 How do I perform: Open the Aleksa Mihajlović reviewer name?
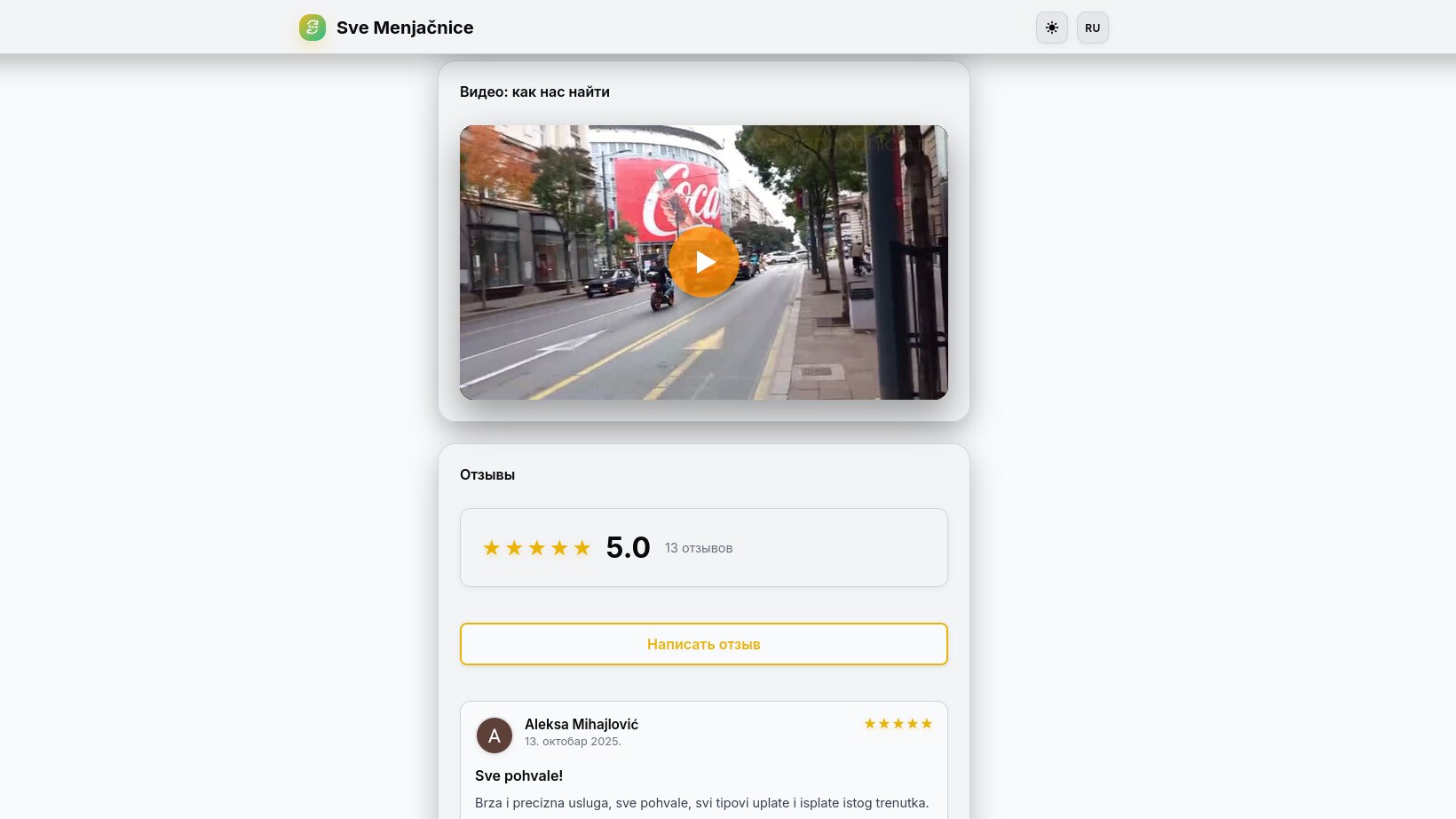pos(582,724)
